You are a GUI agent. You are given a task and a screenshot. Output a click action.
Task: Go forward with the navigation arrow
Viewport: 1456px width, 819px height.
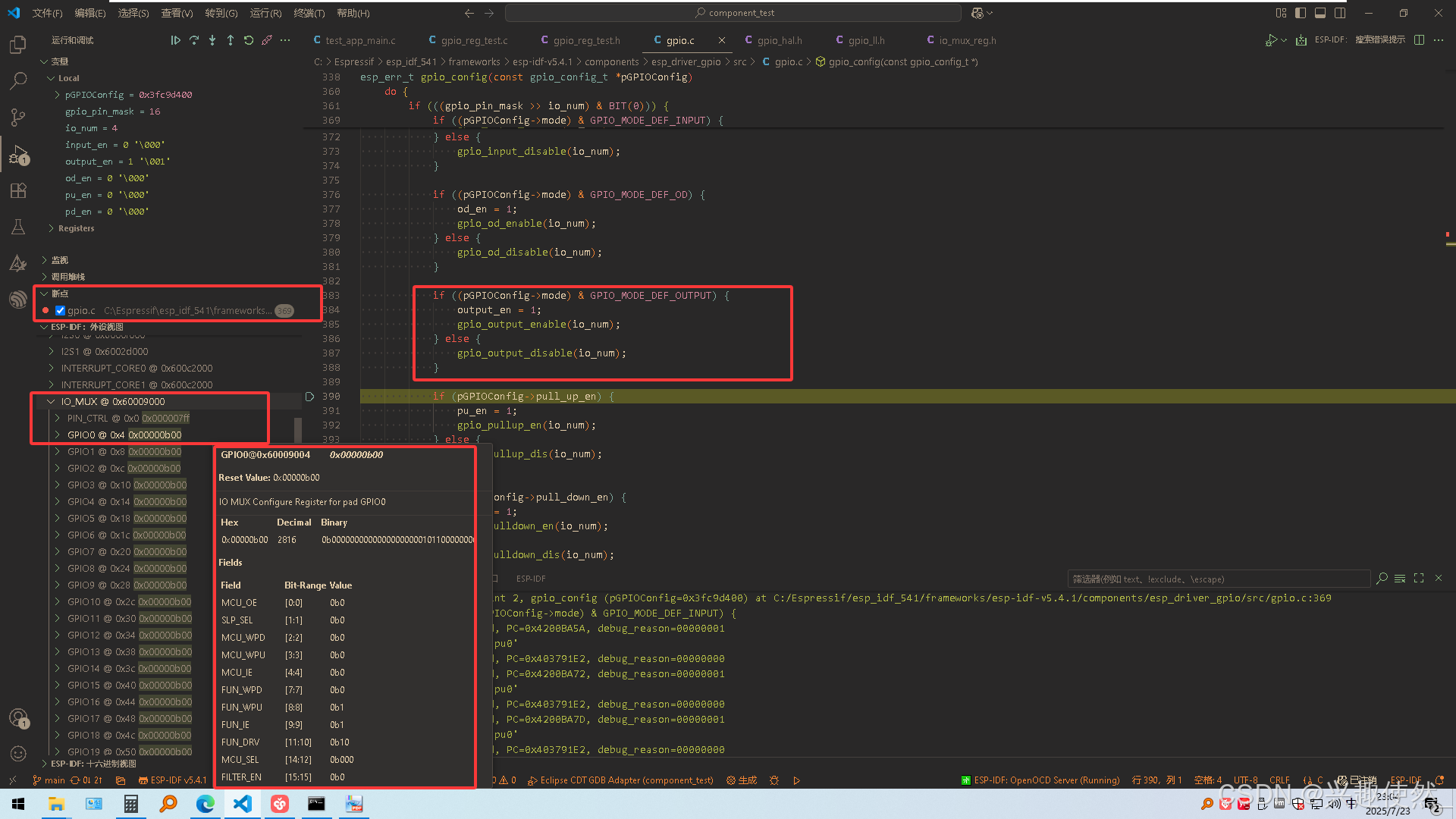pyautogui.click(x=489, y=13)
